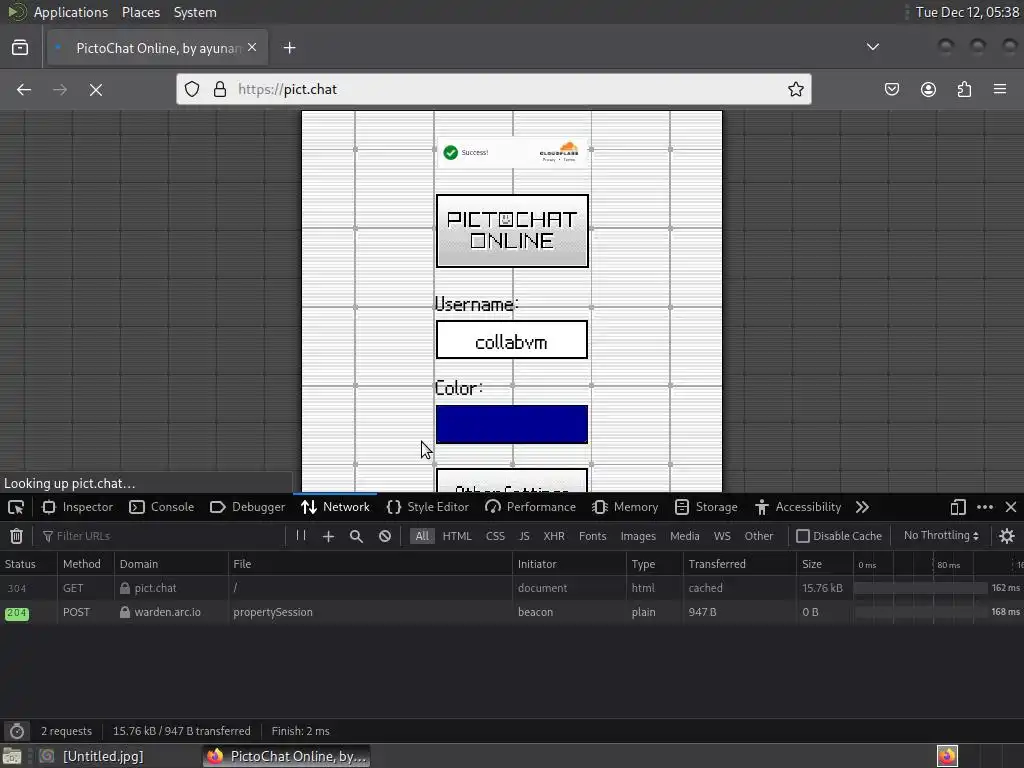Add a new request with plus icon

(x=328, y=536)
